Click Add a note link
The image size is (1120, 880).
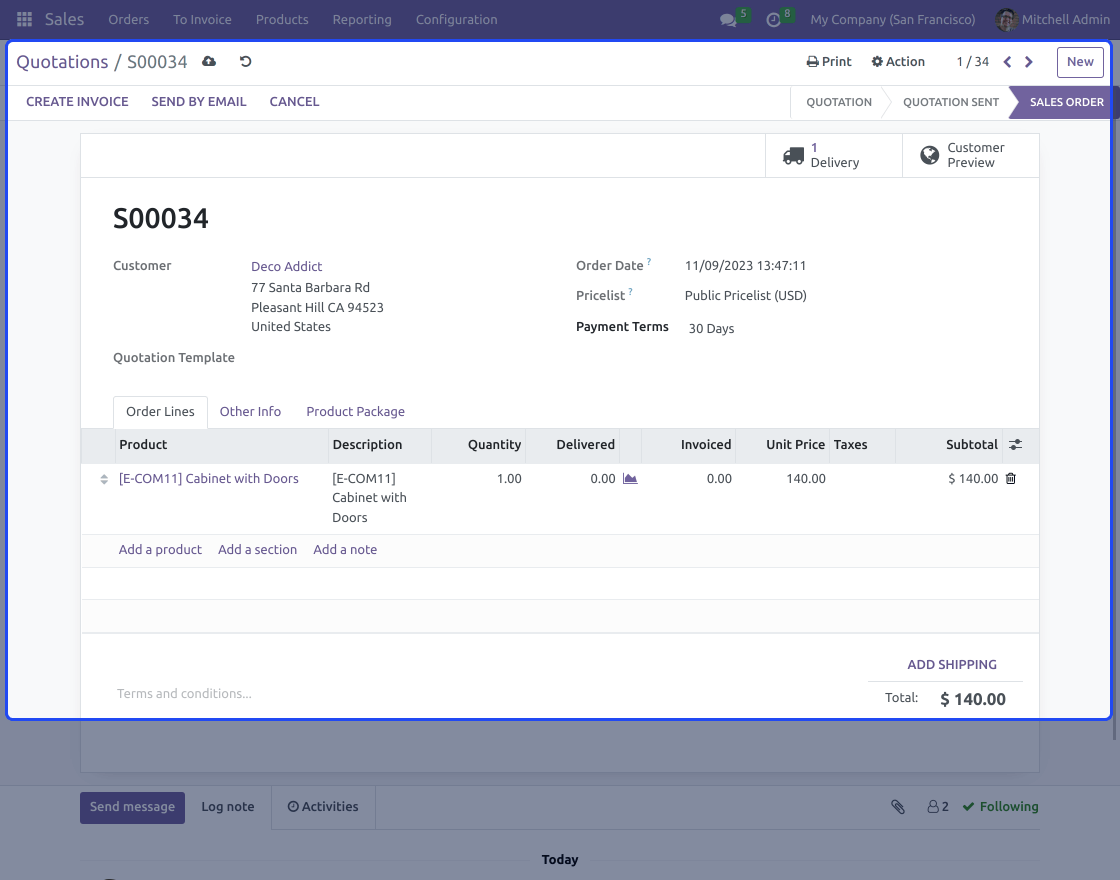[345, 550]
